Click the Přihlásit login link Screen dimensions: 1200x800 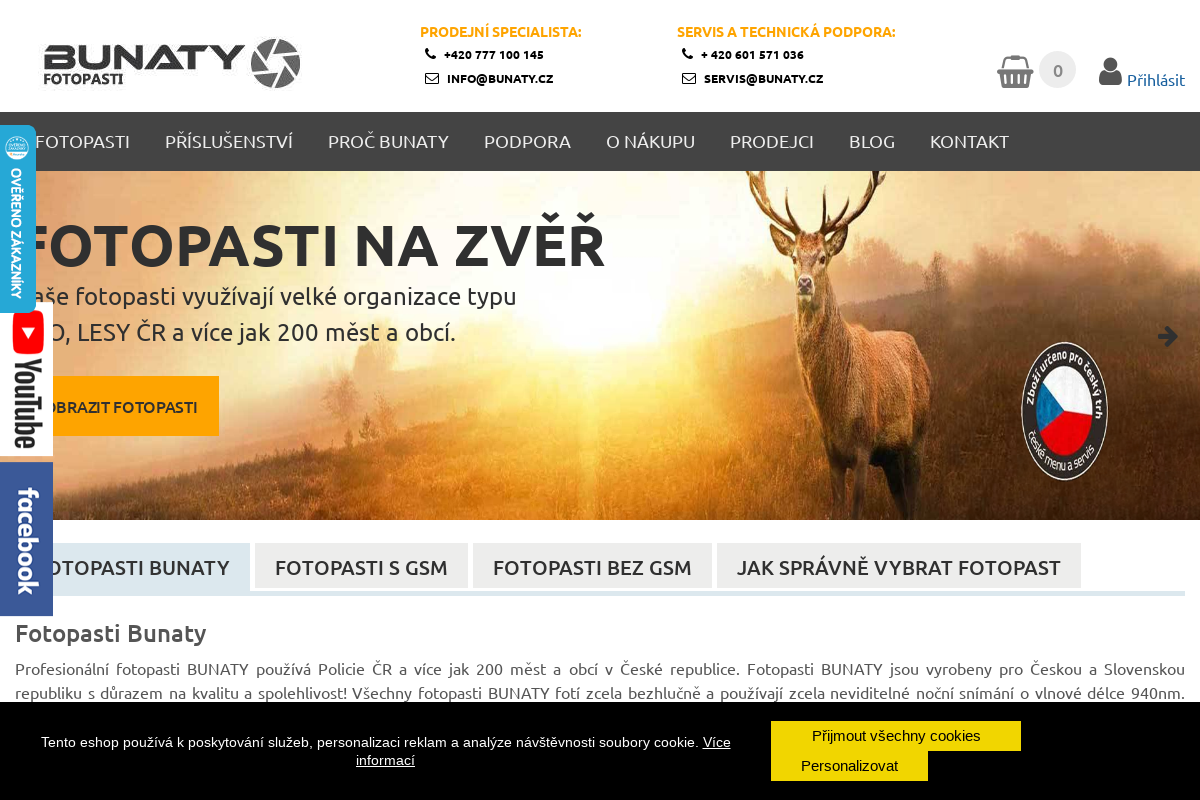tap(1156, 79)
